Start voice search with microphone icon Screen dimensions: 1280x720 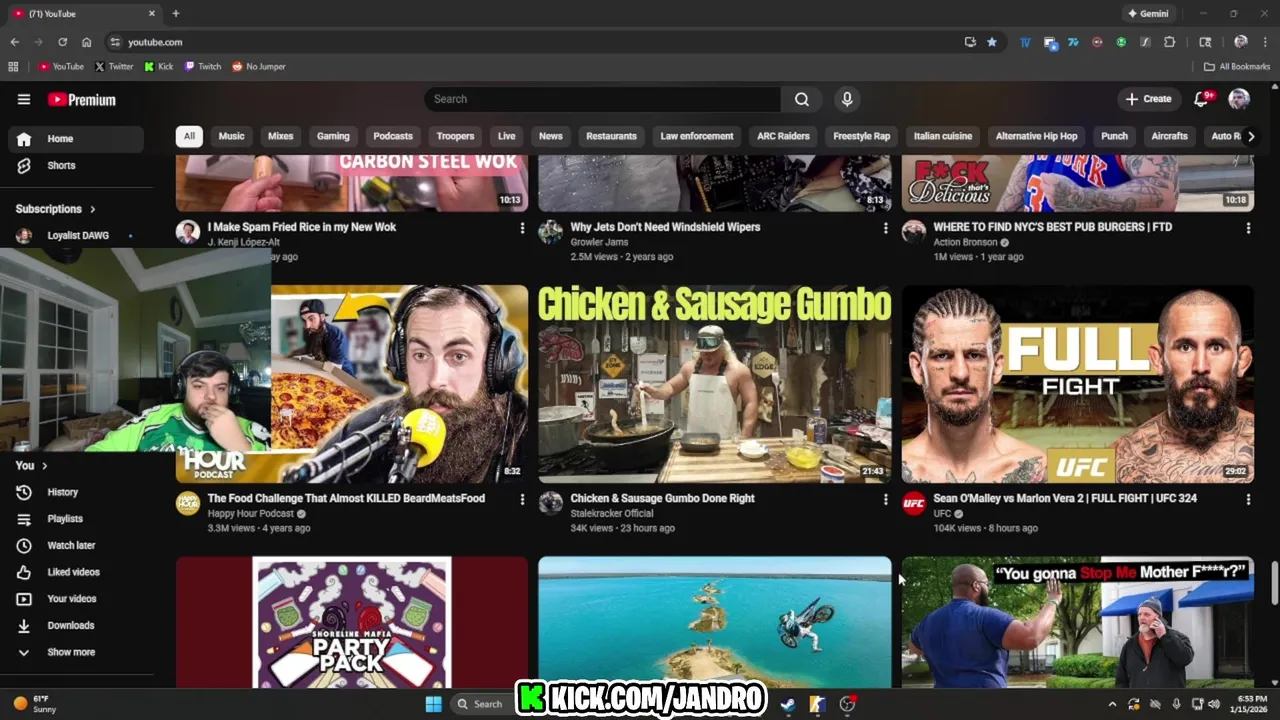[847, 99]
